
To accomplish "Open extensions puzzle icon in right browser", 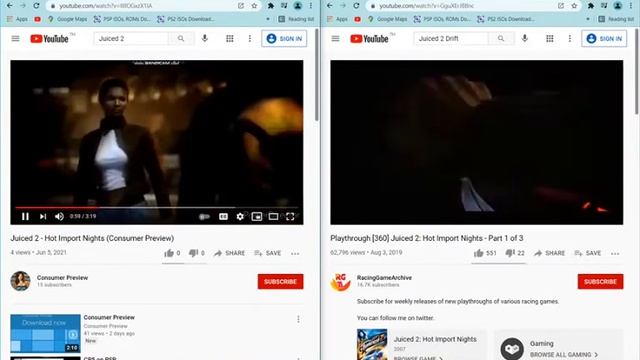I will click(591, 6).
